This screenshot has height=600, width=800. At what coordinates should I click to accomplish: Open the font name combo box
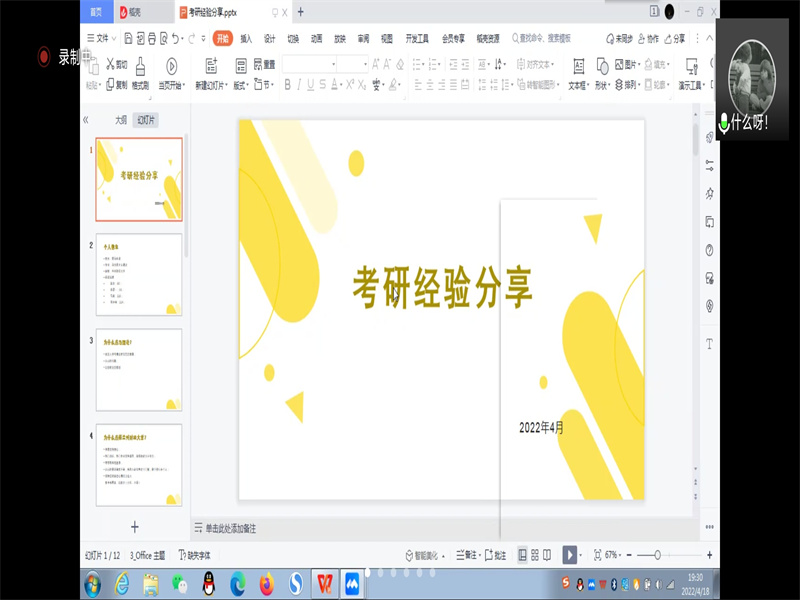click(x=309, y=63)
